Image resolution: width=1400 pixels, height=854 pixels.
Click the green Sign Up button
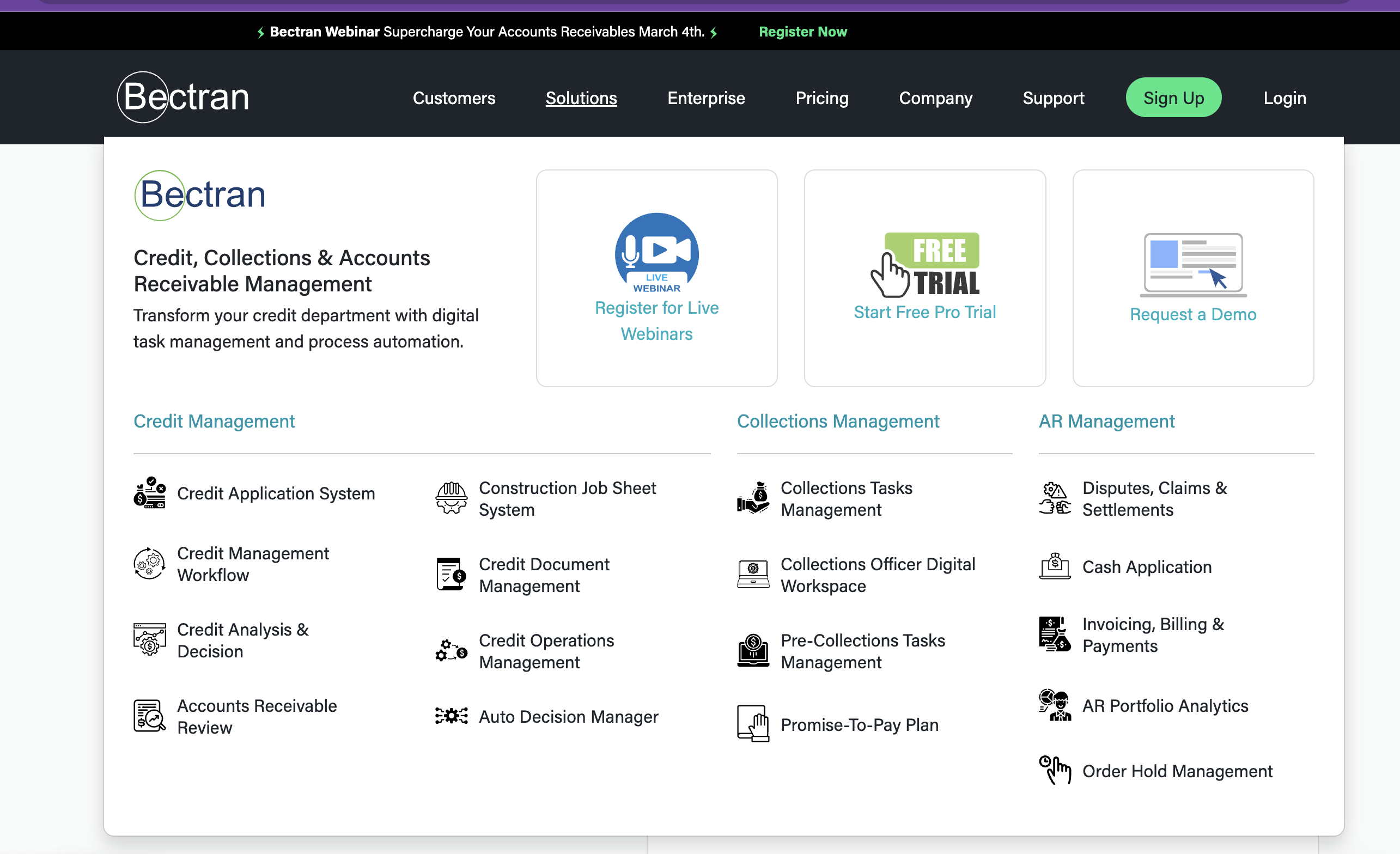[1173, 97]
